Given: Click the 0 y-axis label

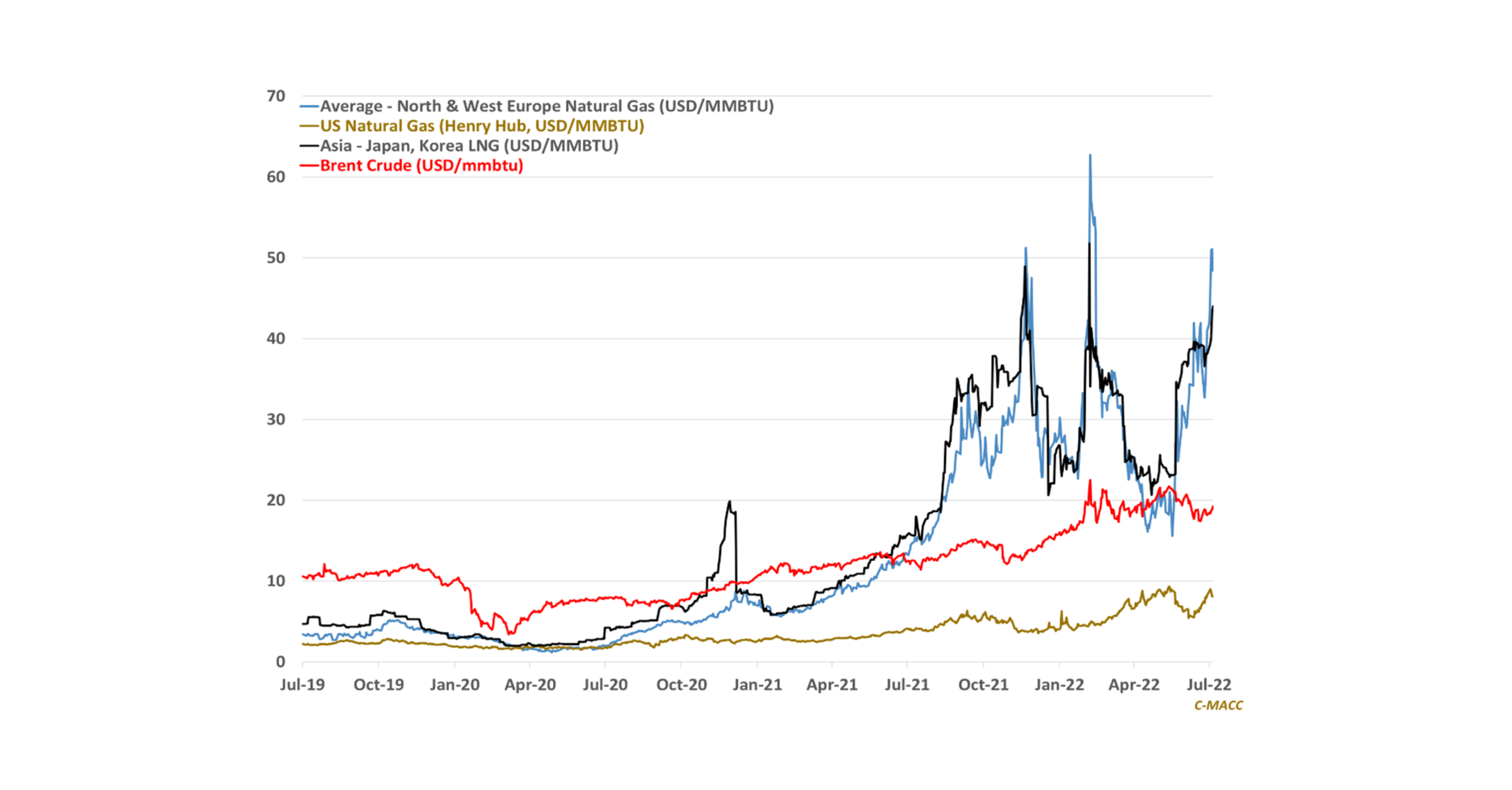Looking at the screenshot, I should (280, 661).
